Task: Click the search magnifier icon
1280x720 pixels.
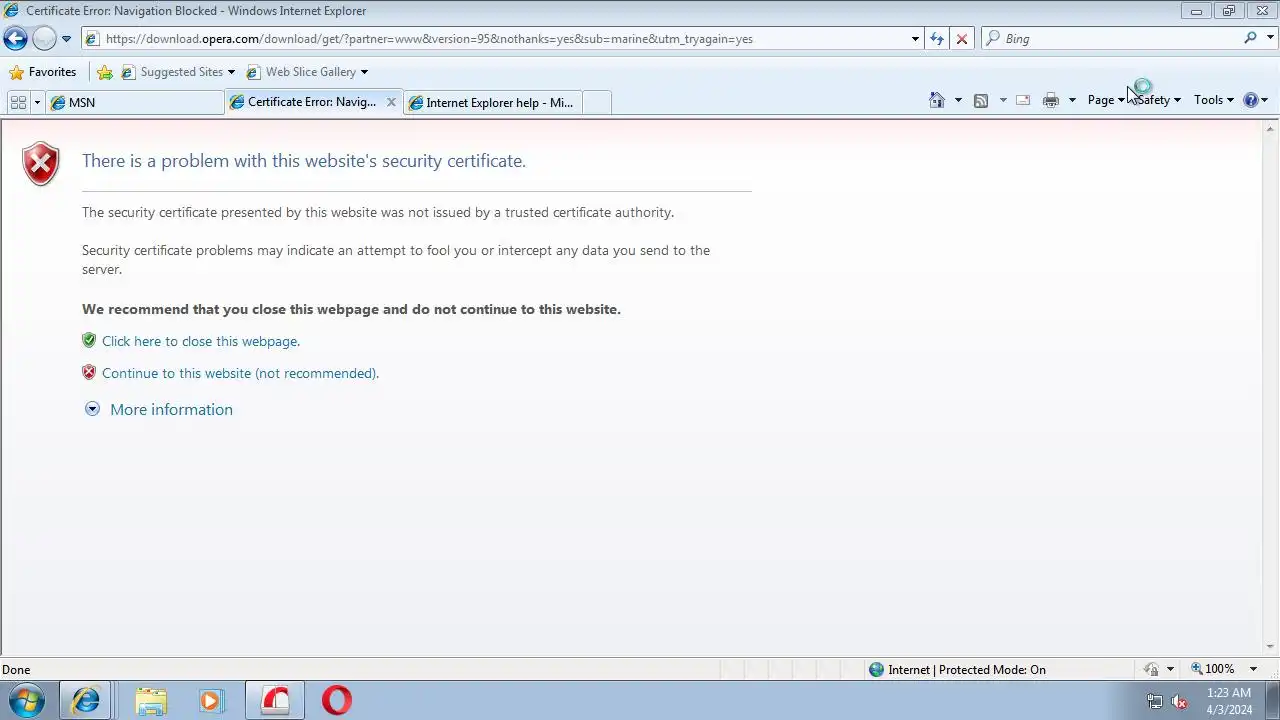Action: 1250,38
